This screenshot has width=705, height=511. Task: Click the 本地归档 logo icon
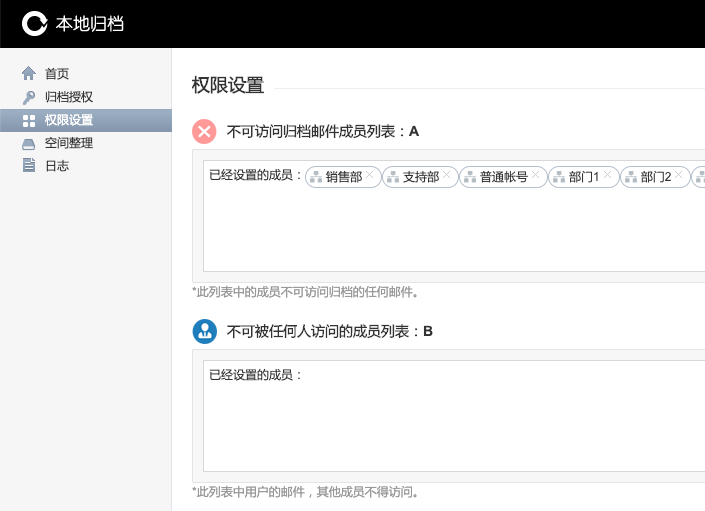pyautogui.click(x=35, y=23)
